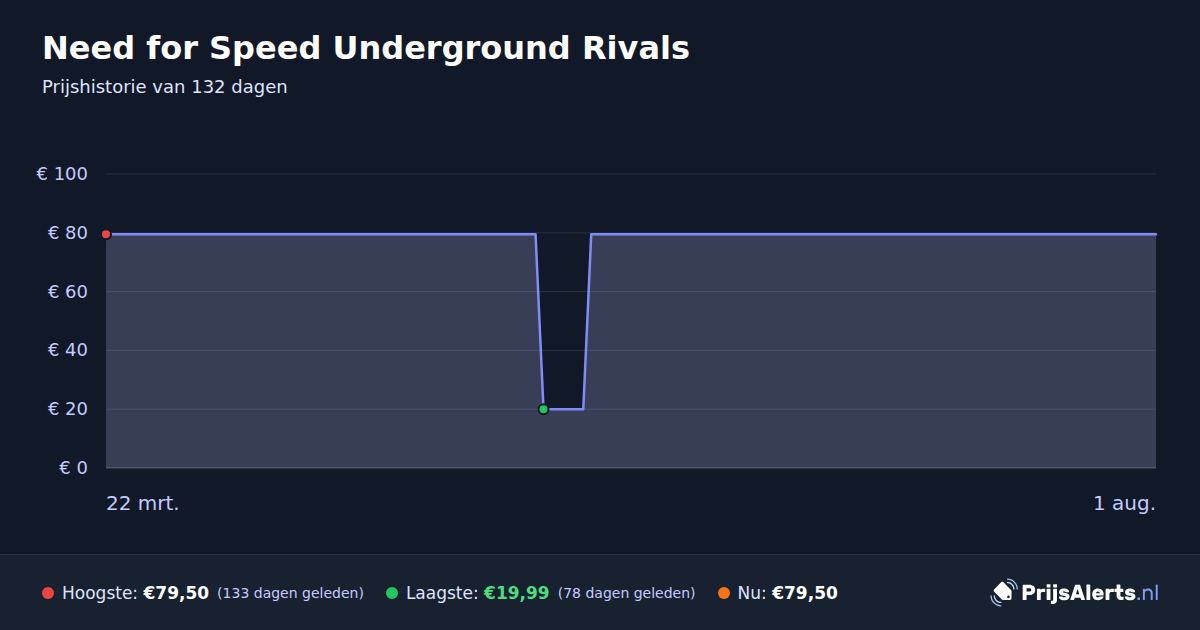Image resolution: width=1200 pixels, height=630 pixels.
Task: Click the red Hoogste legend dot
Action: 48,593
